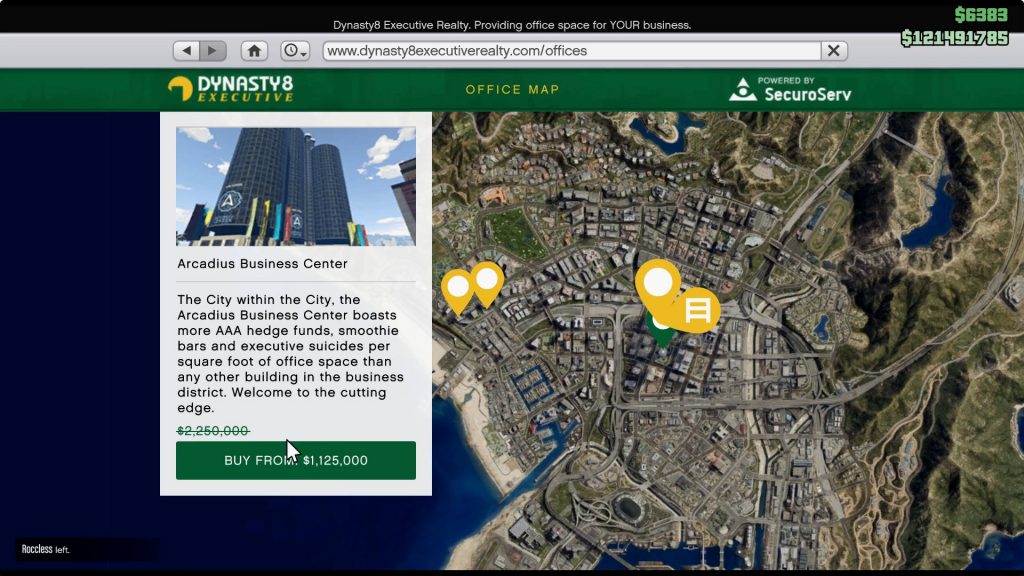Click the $121491785 bank balance

(x=955, y=38)
